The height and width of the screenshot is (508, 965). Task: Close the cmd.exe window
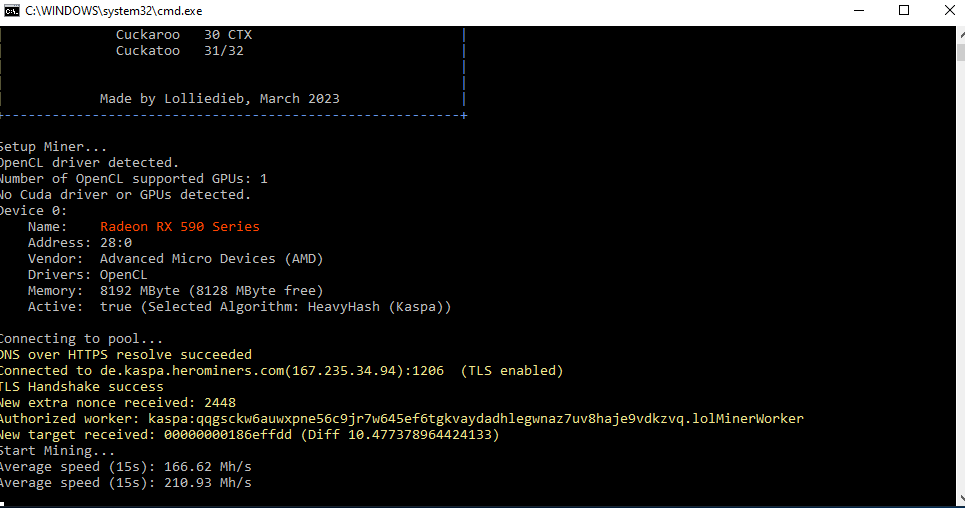(x=948, y=10)
